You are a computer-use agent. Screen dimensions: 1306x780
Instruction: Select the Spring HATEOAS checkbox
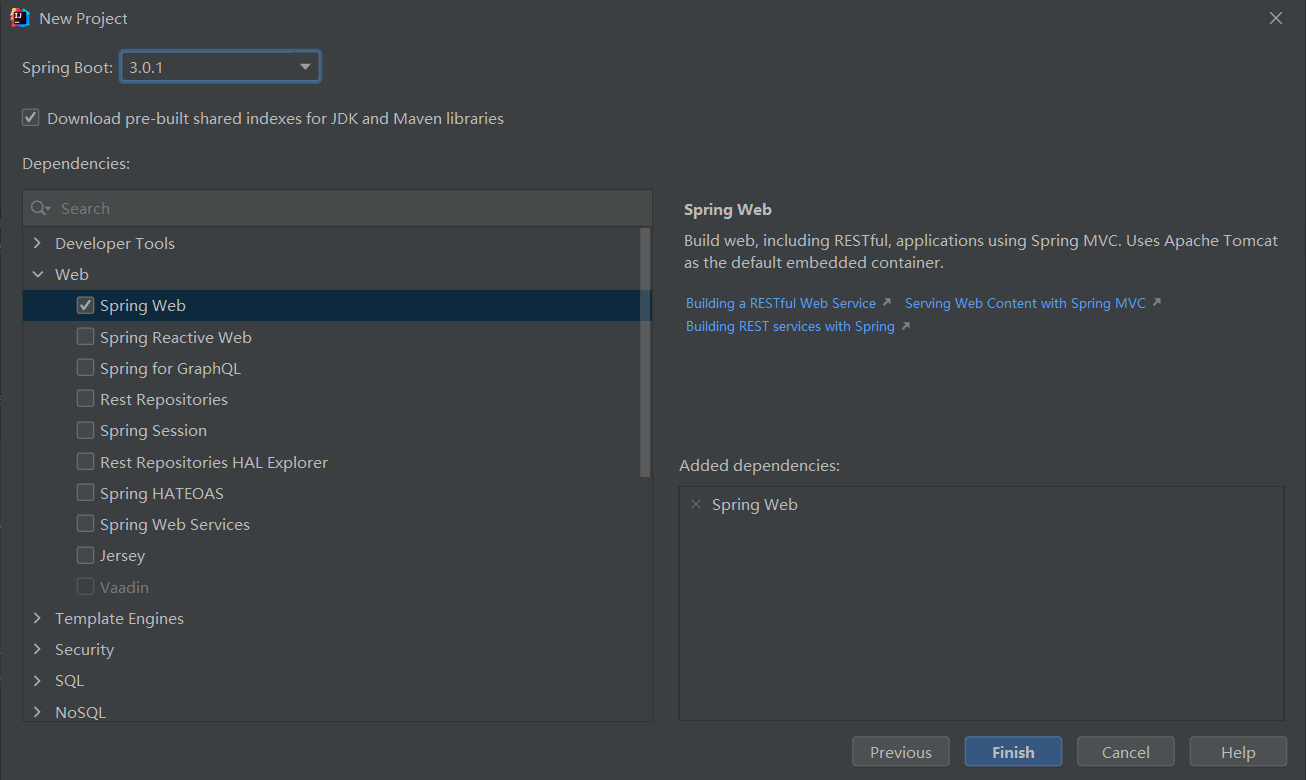tap(85, 493)
